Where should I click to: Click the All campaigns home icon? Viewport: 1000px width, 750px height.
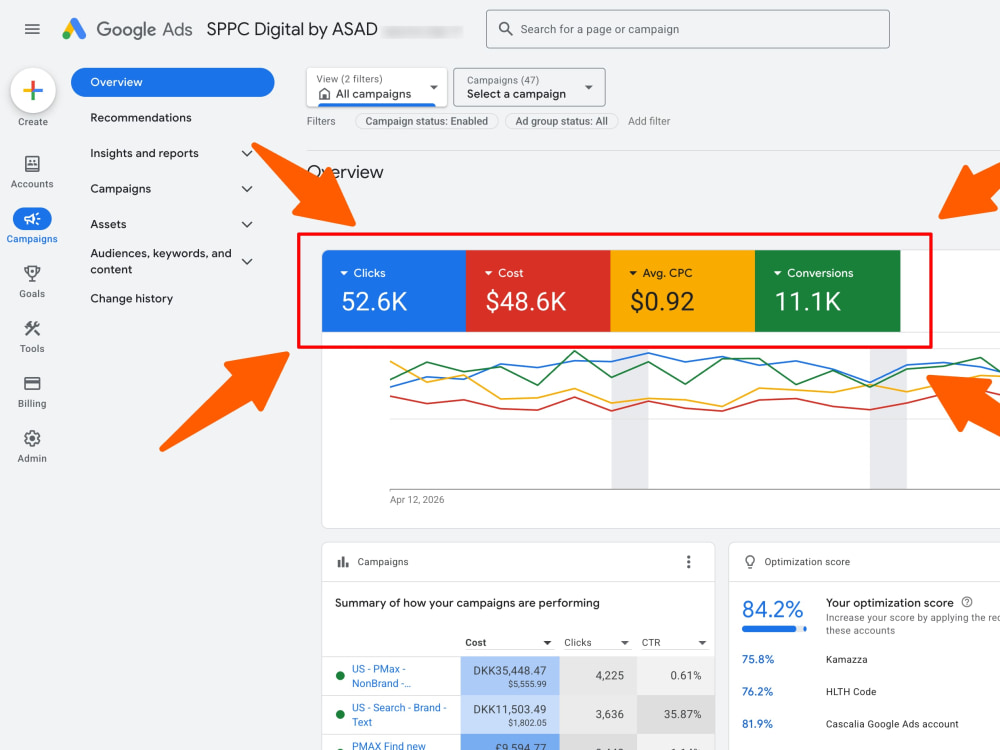[324, 94]
